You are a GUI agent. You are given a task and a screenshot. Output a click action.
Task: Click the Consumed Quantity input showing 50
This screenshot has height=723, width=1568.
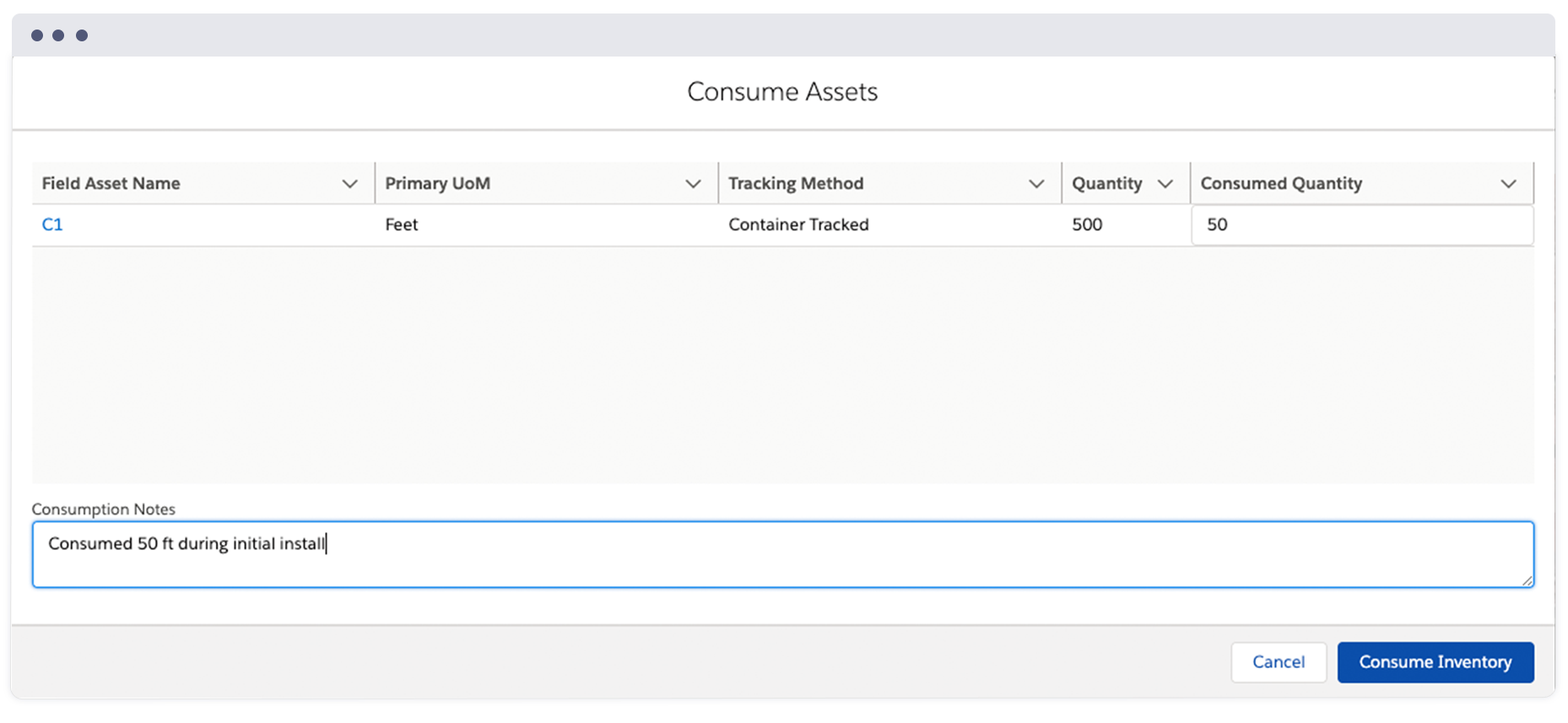click(1362, 225)
